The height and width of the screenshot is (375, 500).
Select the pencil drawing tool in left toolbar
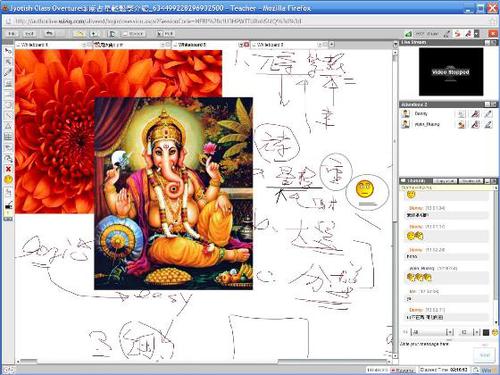click(8, 72)
